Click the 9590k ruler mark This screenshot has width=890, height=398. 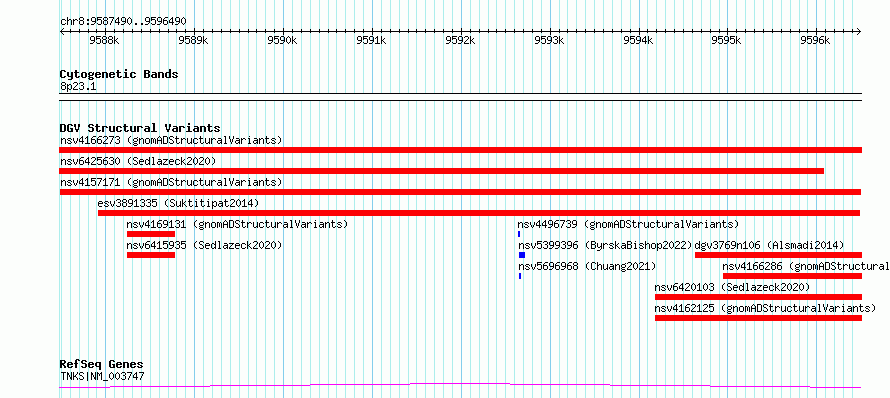pos(283,41)
